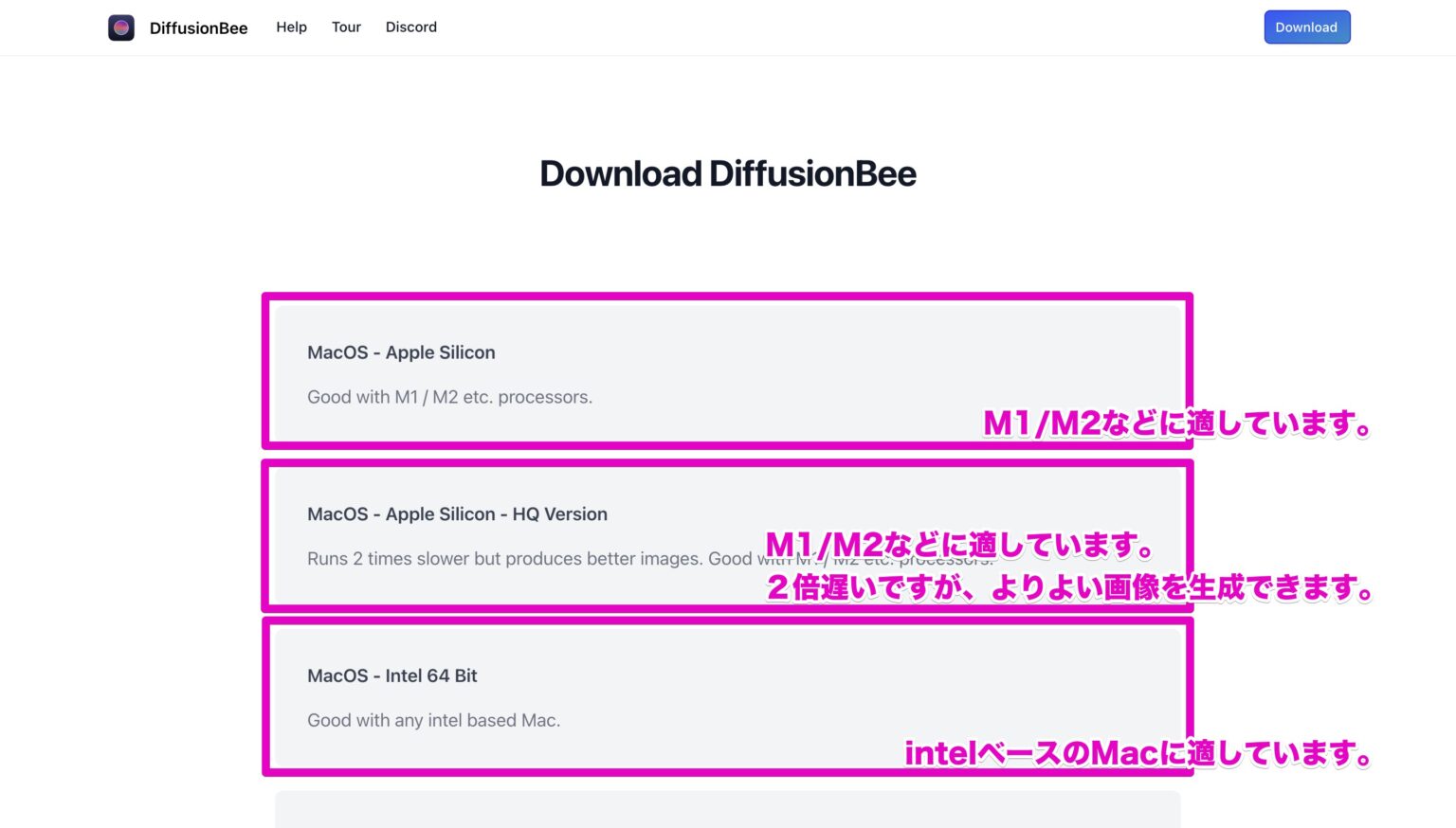Click the partially visible card below Intel 64 Bit
This screenshot has height=828, width=1456.
pos(727,813)
